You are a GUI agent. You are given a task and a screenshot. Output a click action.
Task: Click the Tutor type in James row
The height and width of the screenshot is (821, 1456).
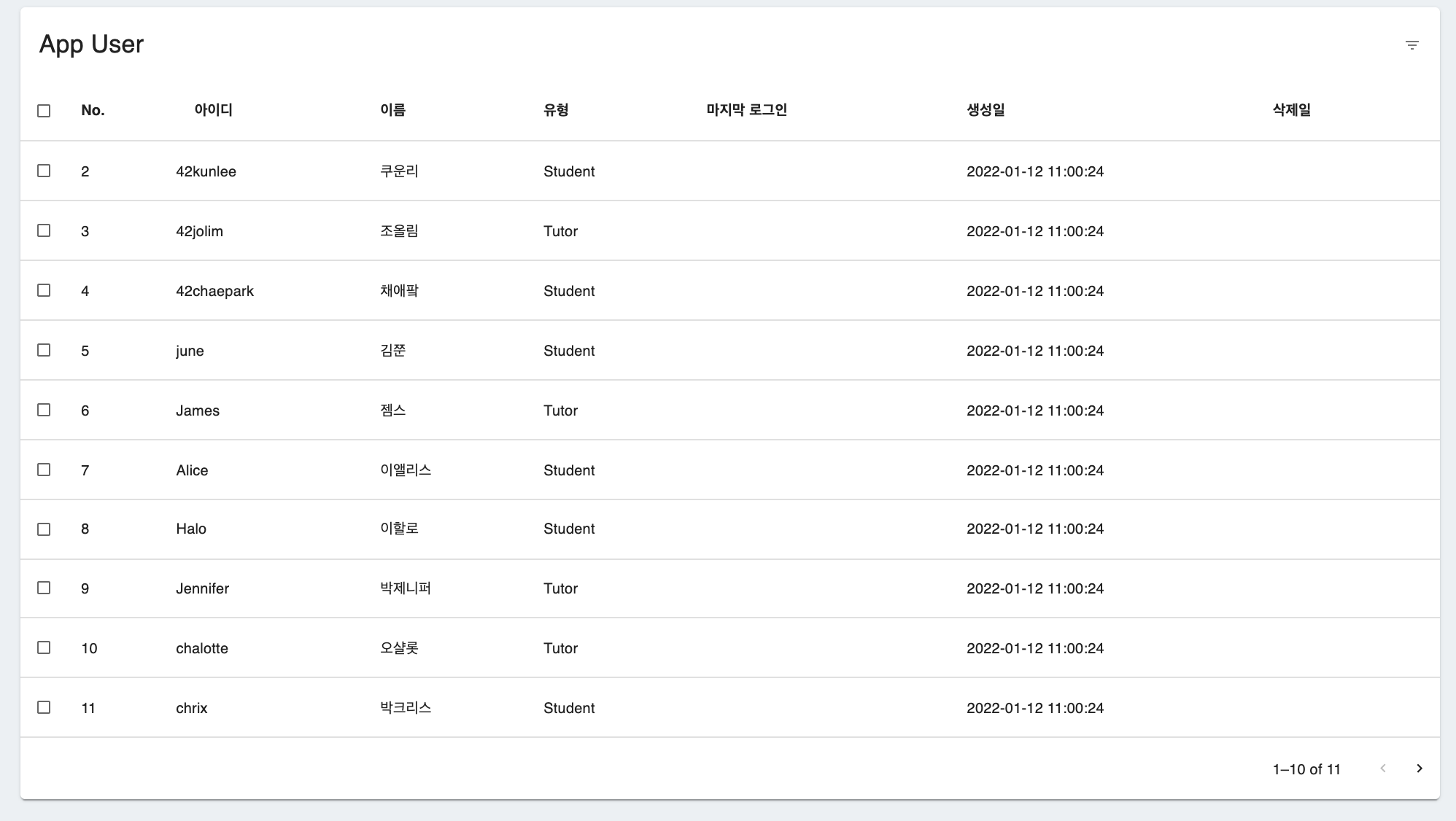pos(560,410)
